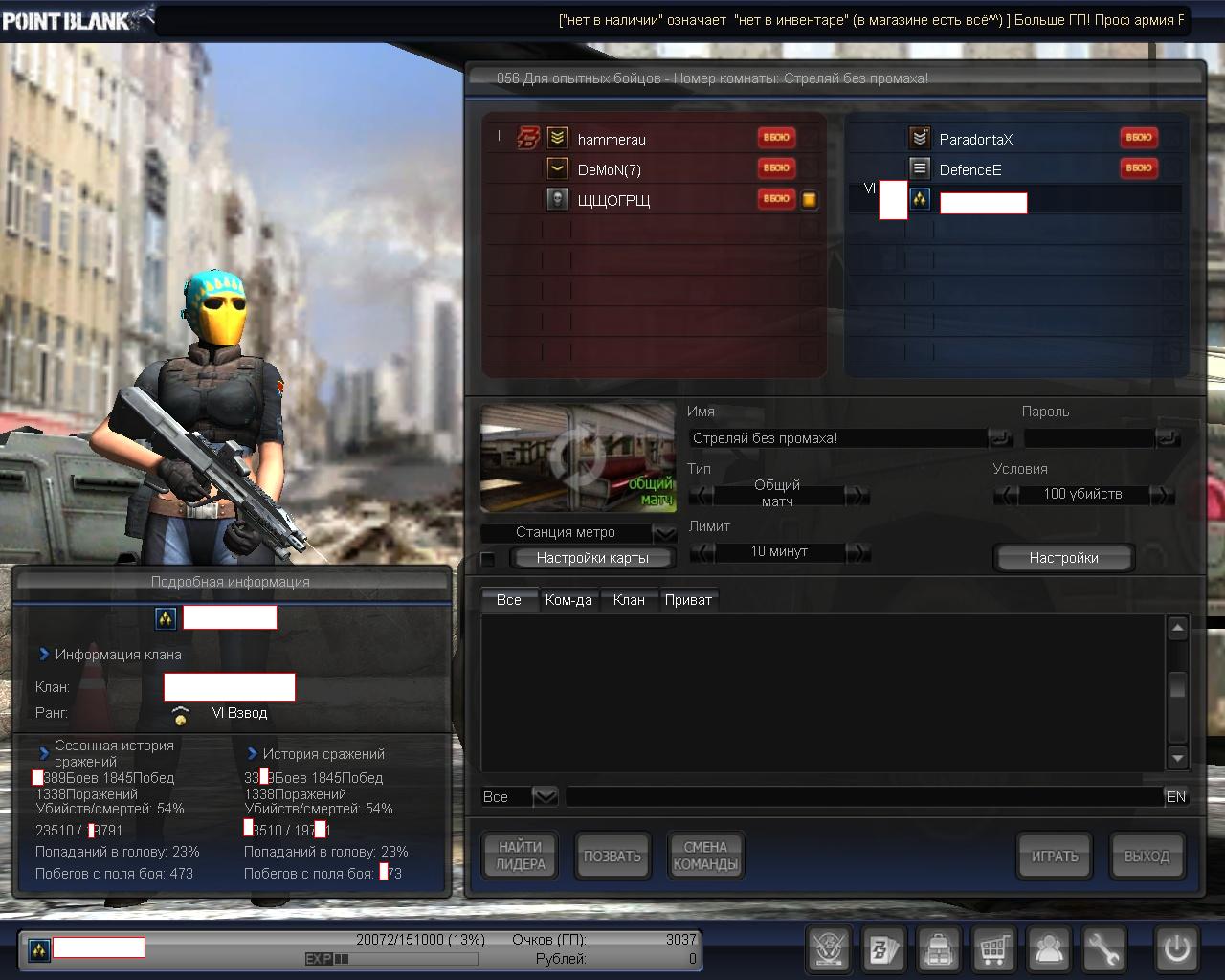Open the shop cart icon
1225x980 pixels.
[993, 949]
